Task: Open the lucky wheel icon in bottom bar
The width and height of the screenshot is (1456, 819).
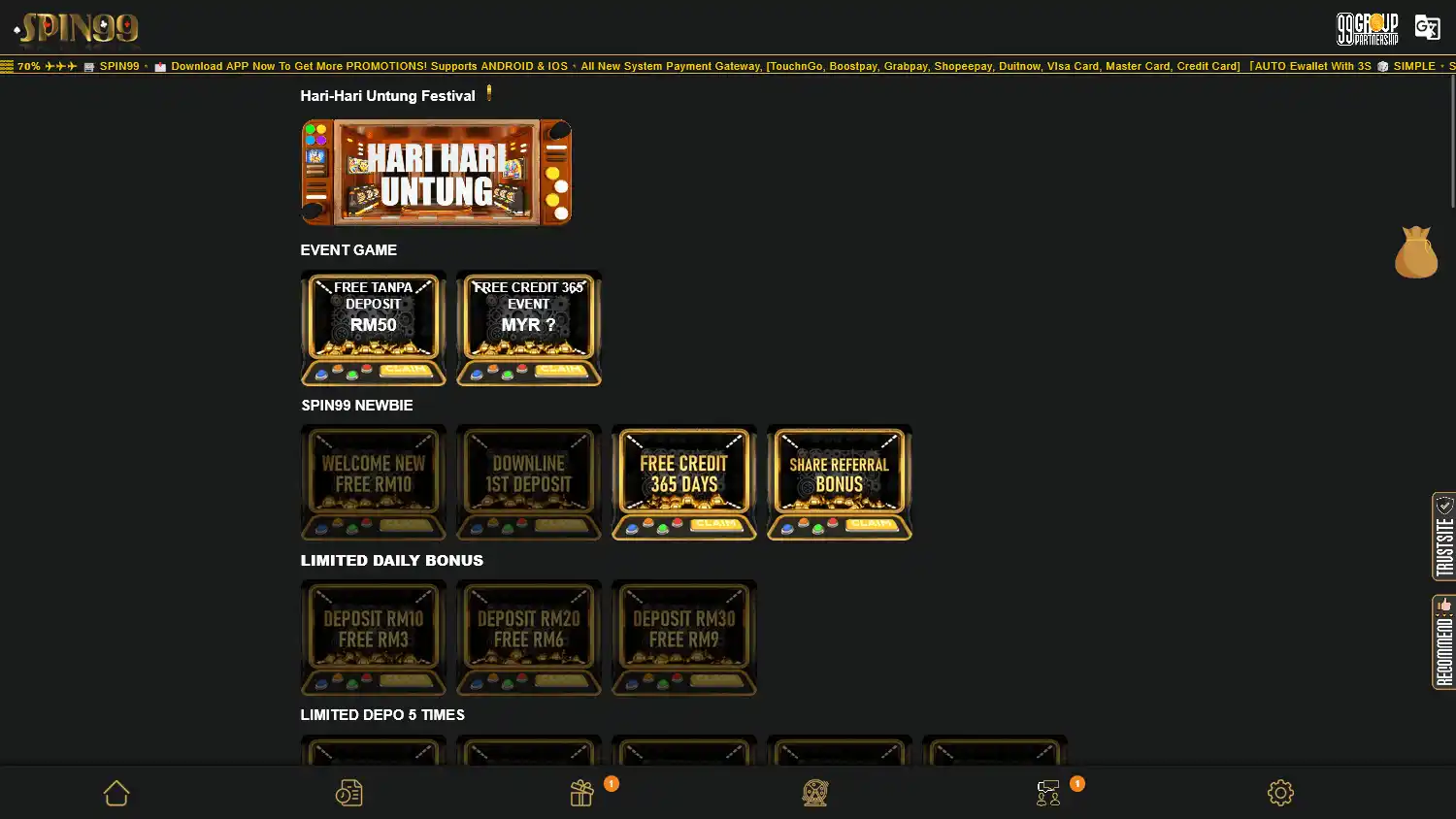Action: pos(815,793)
